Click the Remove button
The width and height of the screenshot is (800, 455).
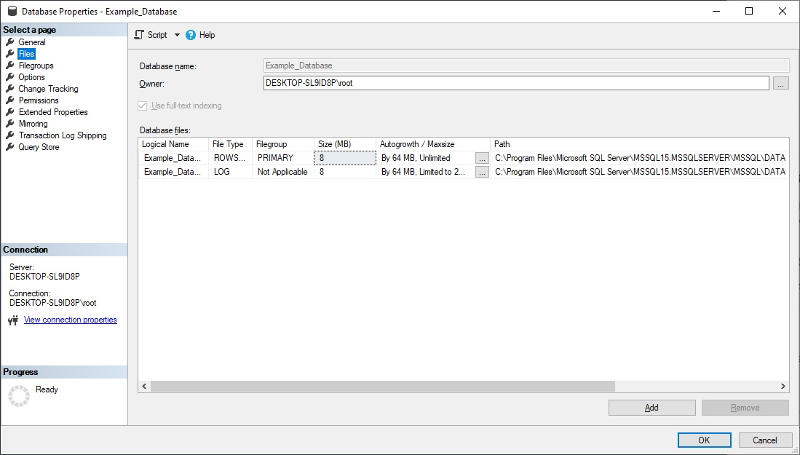coord(745,408)
